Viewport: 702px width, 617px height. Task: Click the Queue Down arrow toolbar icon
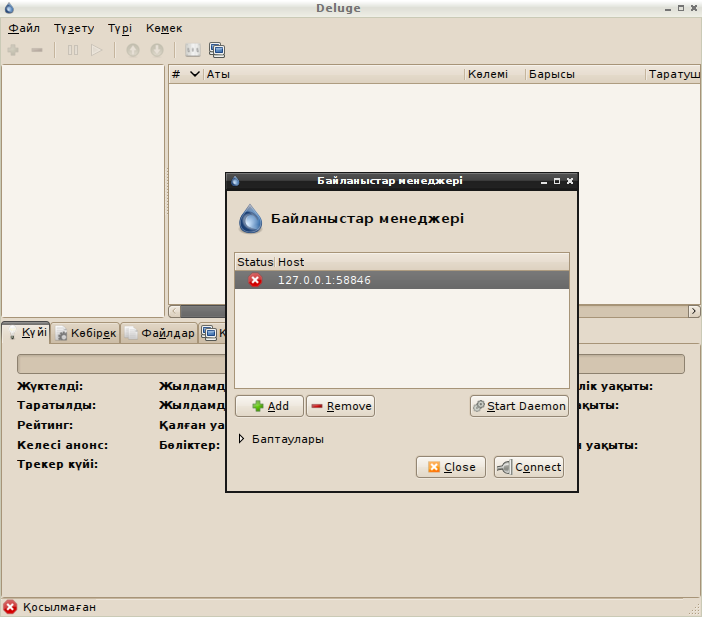point(157,50)
